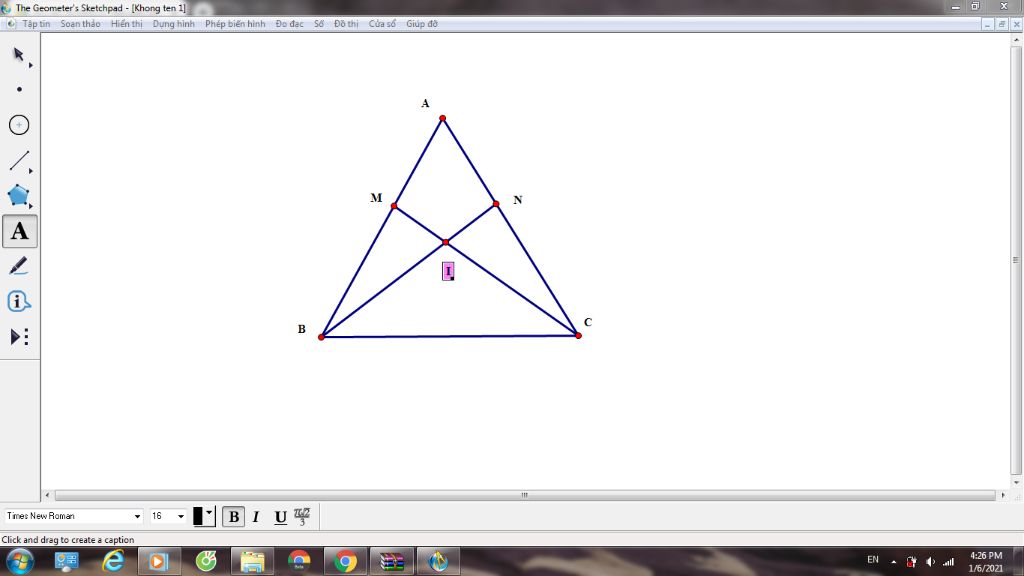
Task: Toggle Bold text formatting
Action: point(233,517)
